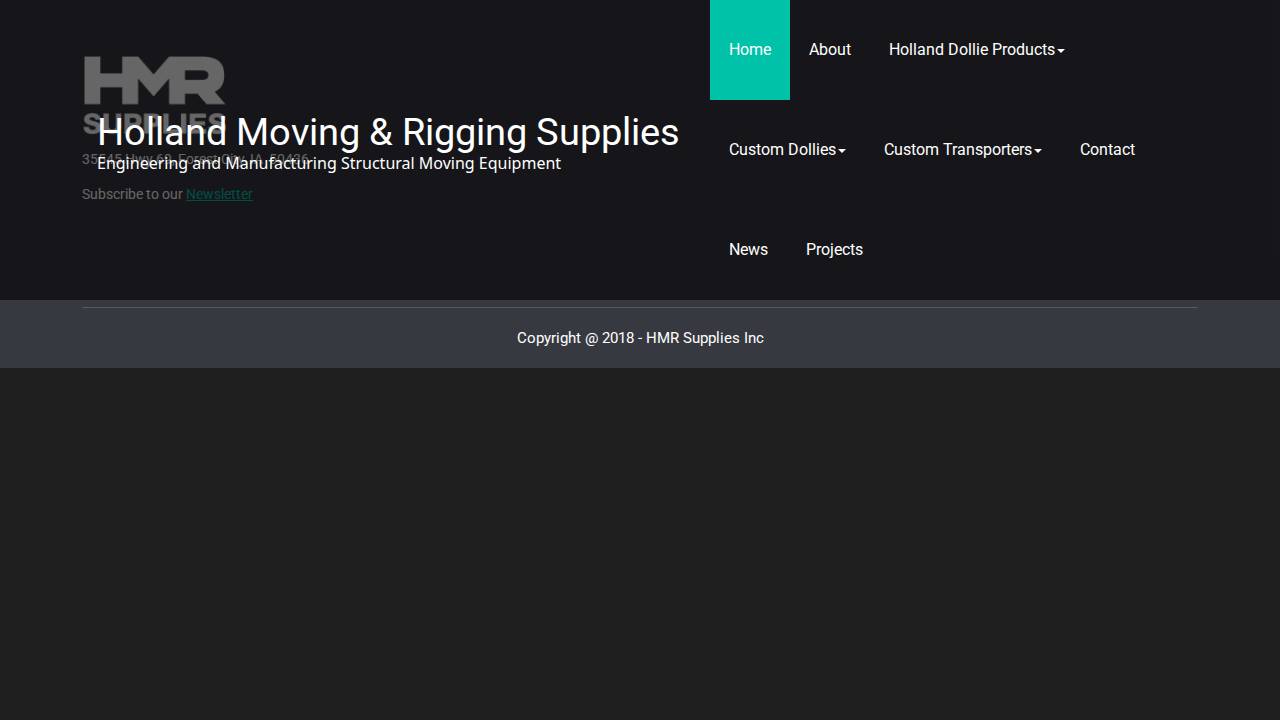1280x720 pixels.
Task: Click the Custom Transporters caret arrow
Action: pos(1039,150)
